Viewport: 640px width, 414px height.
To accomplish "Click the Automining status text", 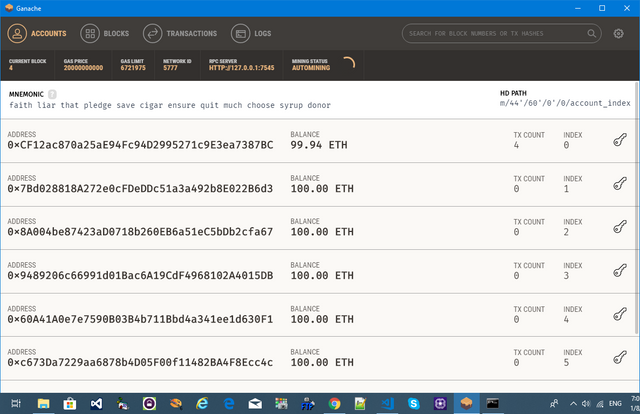I will [311, 68].
